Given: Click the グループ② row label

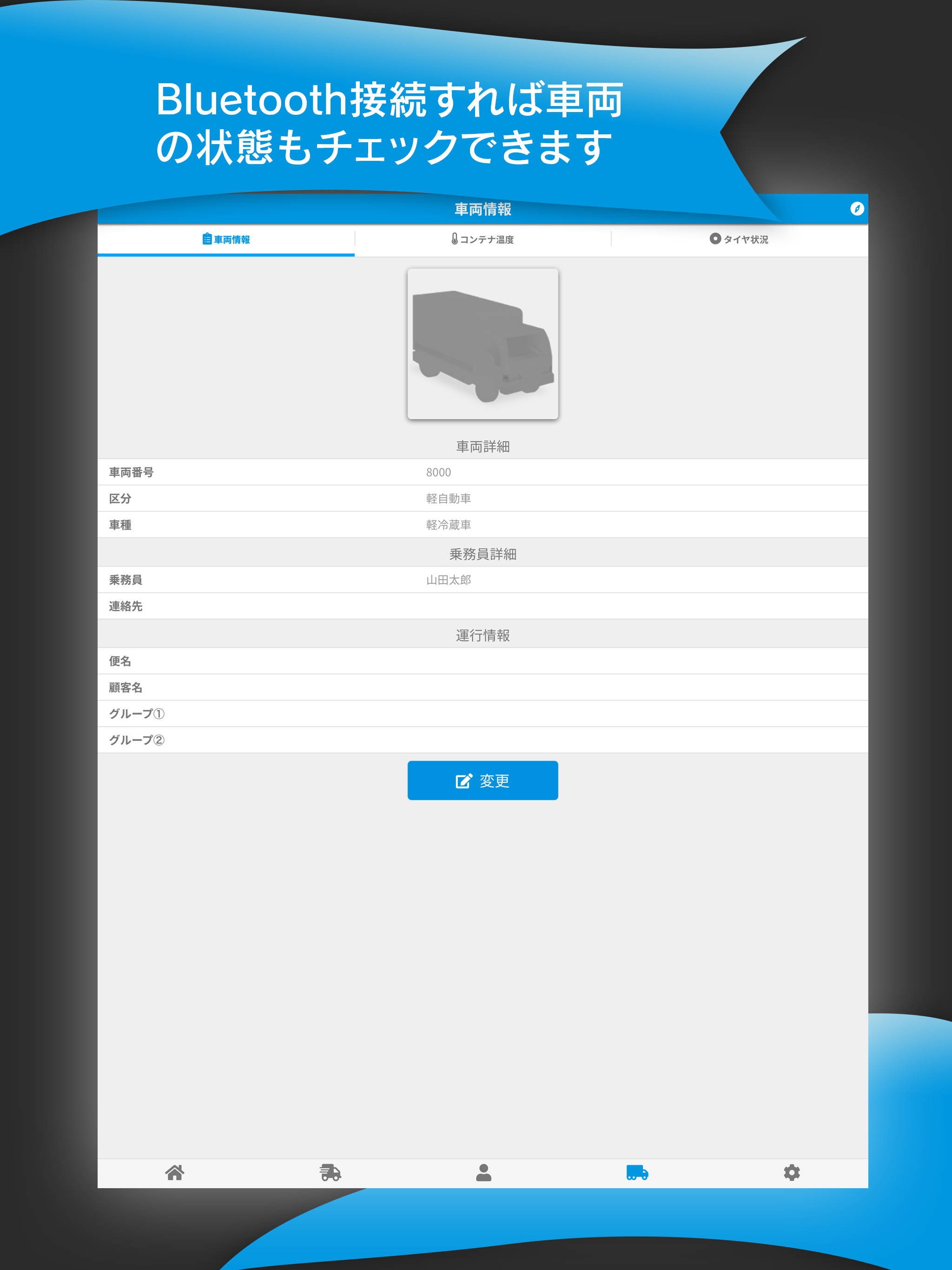Looking at the screenshot, I should coord(137,741).
